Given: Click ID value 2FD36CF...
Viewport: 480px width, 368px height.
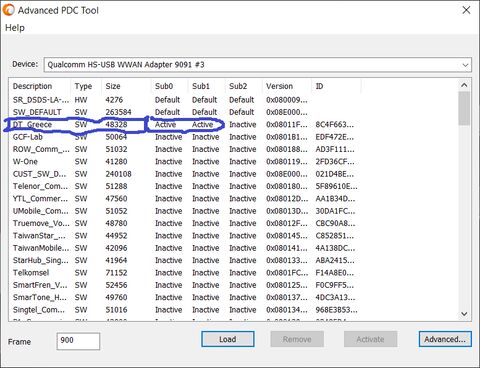Looking at the screenshot, I should [335, 162].
